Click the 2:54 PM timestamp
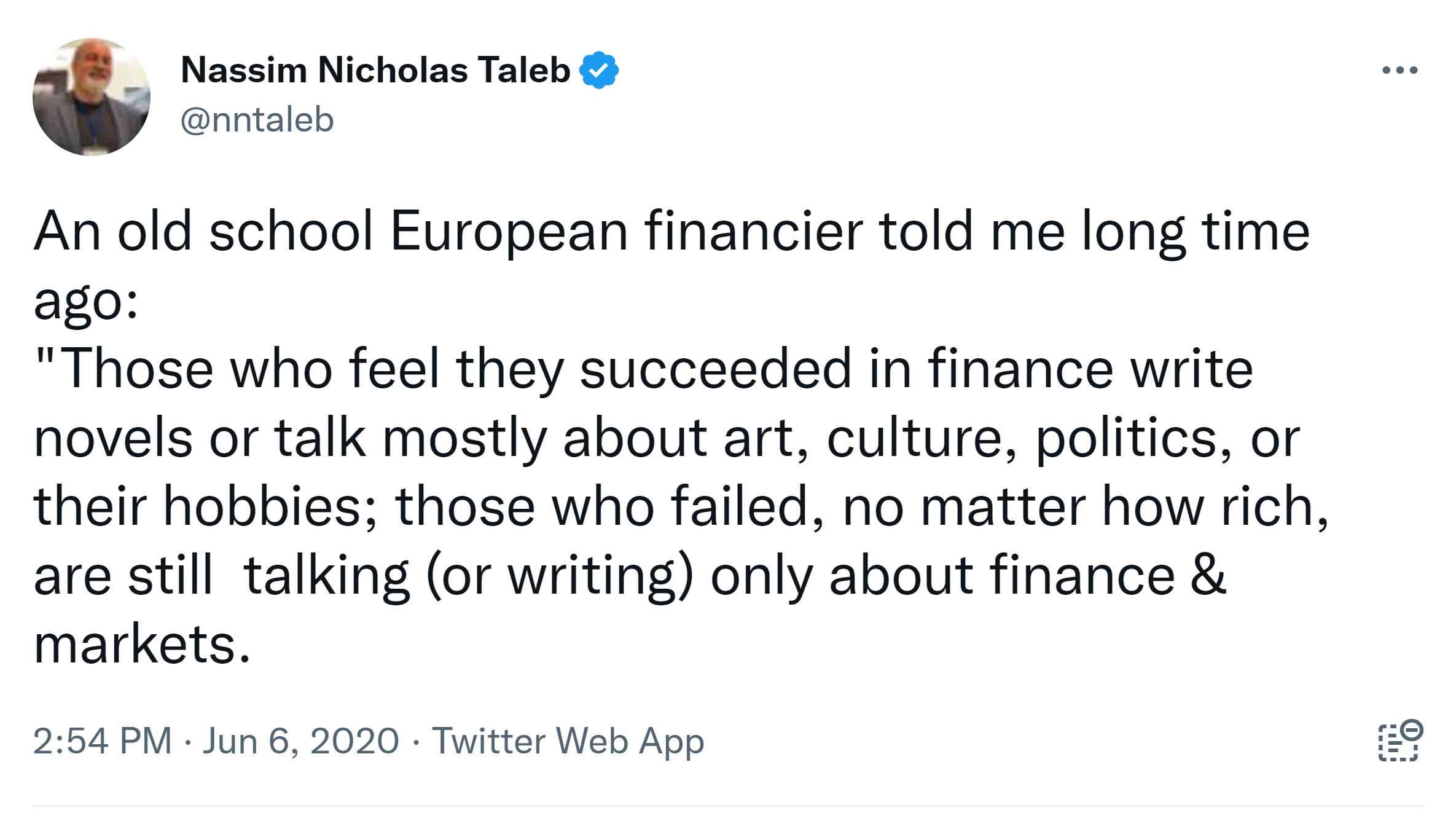Viewport: 1456px width, 829px height. (102, 741)
